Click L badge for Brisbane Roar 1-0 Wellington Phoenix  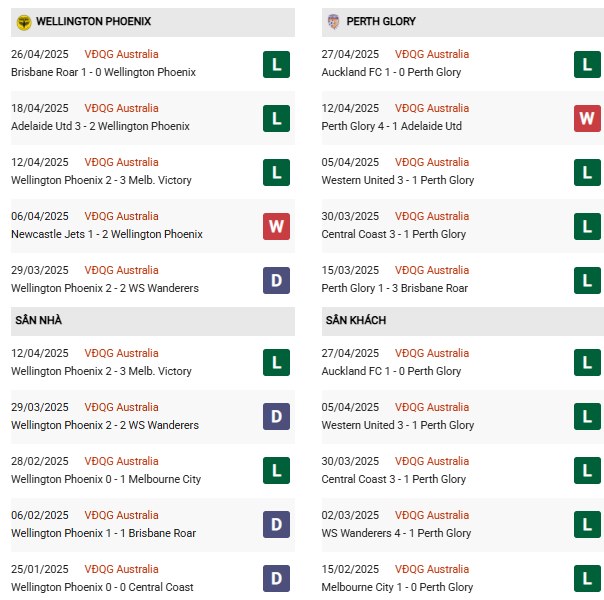click(276, 64)
